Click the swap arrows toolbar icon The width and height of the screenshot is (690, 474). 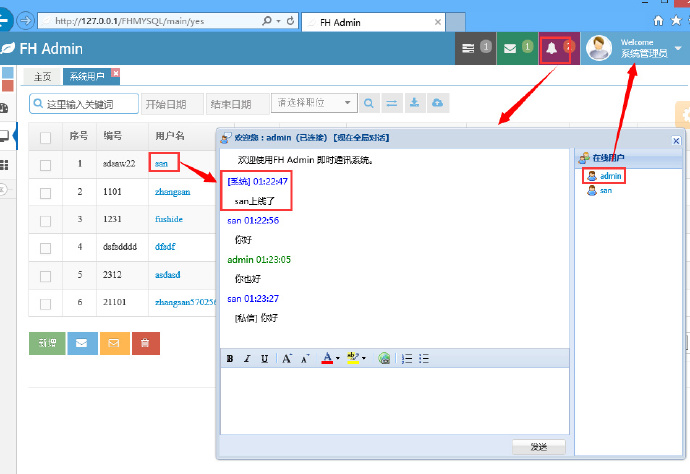coord(392,103)
